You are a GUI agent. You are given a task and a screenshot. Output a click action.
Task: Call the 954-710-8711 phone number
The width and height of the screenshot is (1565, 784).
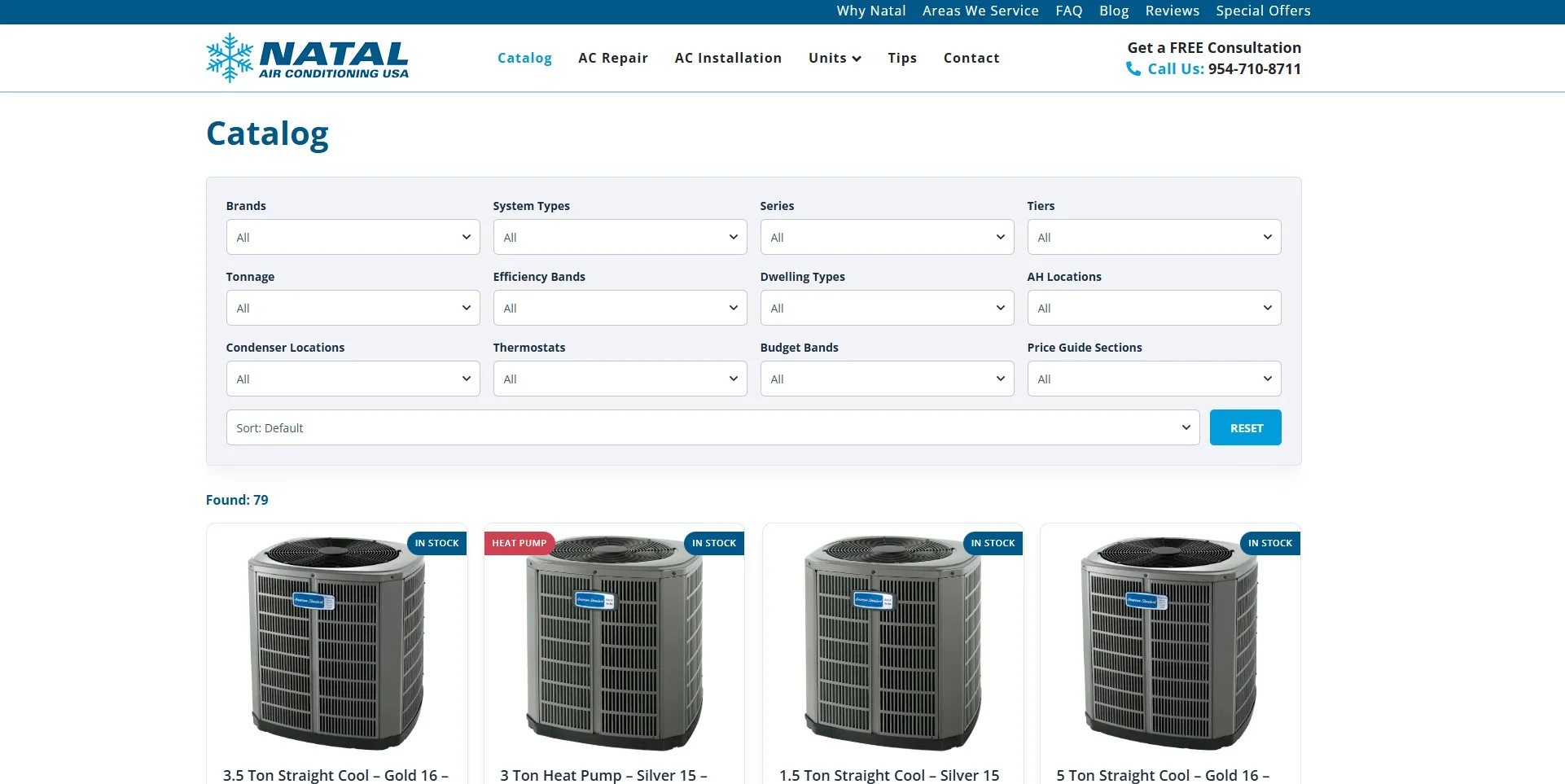[1254, 69]
